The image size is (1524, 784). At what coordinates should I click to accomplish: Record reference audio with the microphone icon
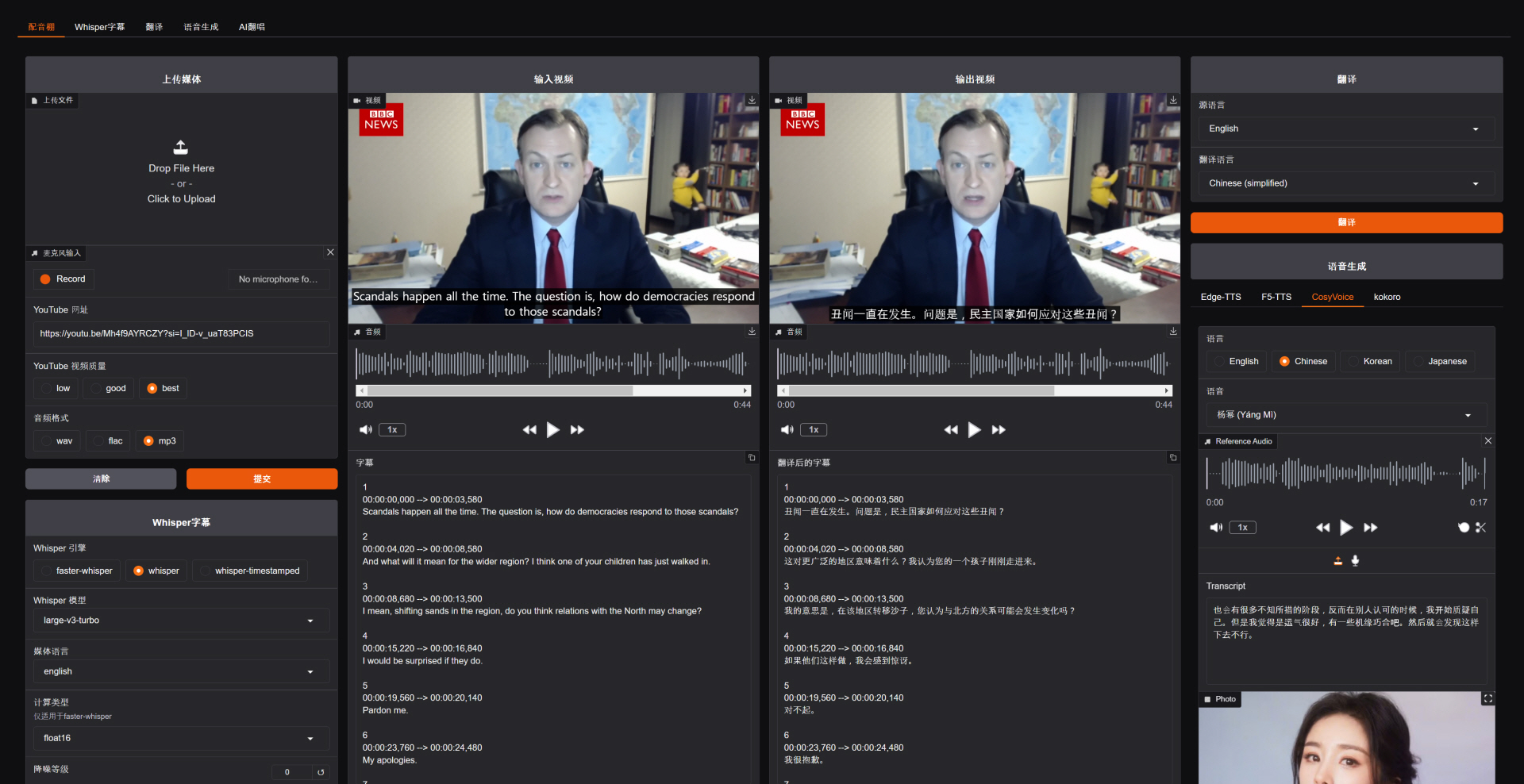(1356, 560)
